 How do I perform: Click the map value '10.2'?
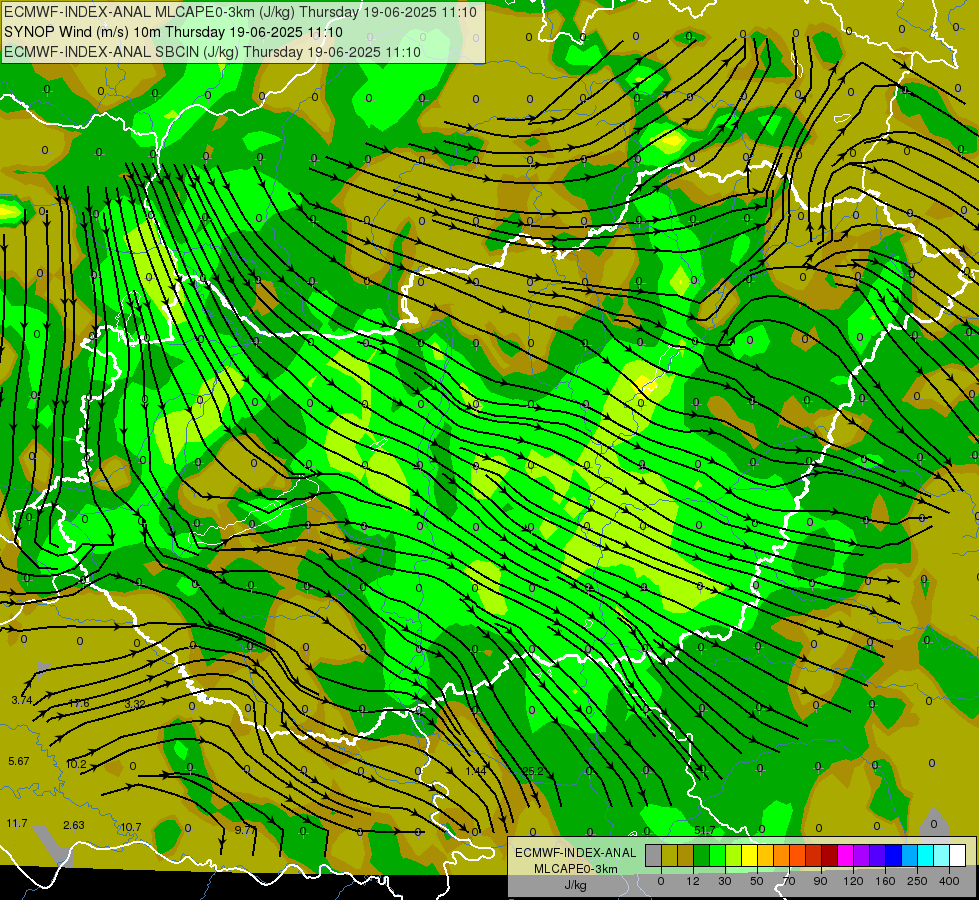(x=76, y=764)
